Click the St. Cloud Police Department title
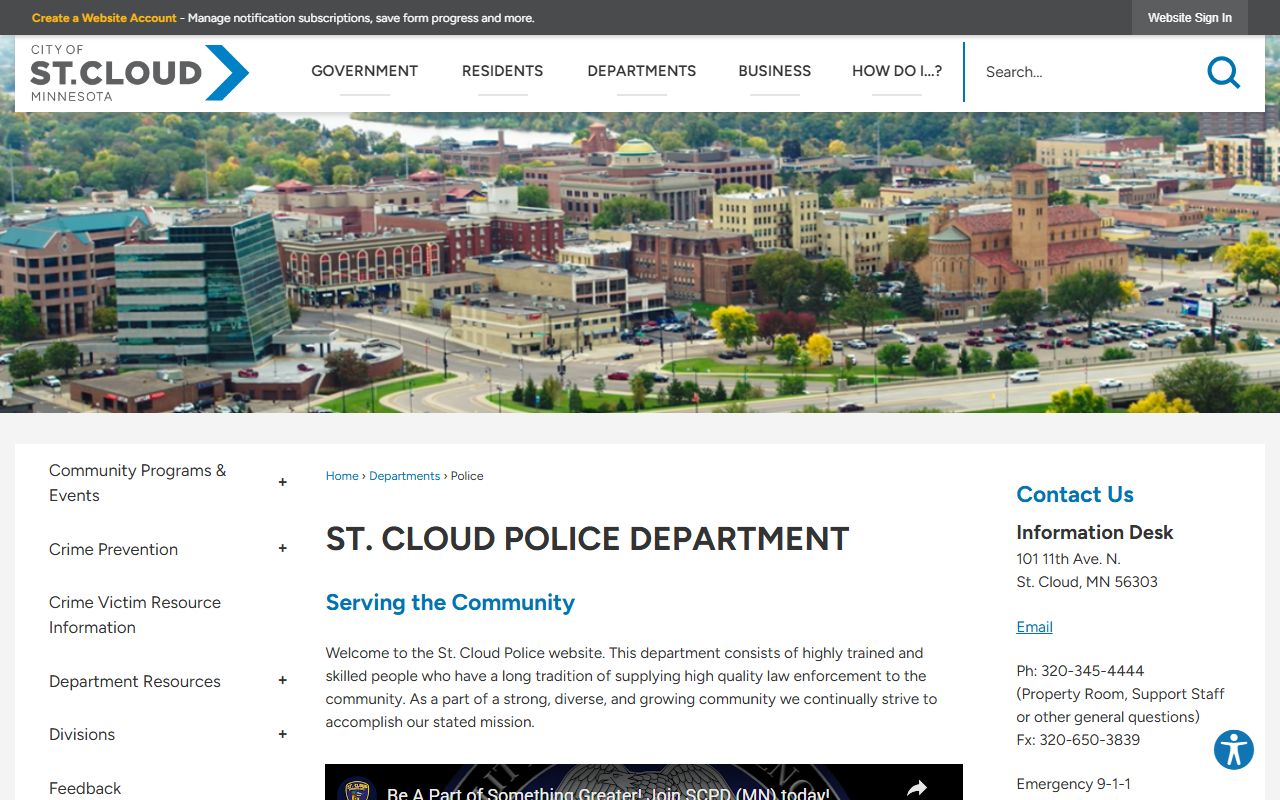This screenshot has width=1280, height=800. [x=587, y=538]
